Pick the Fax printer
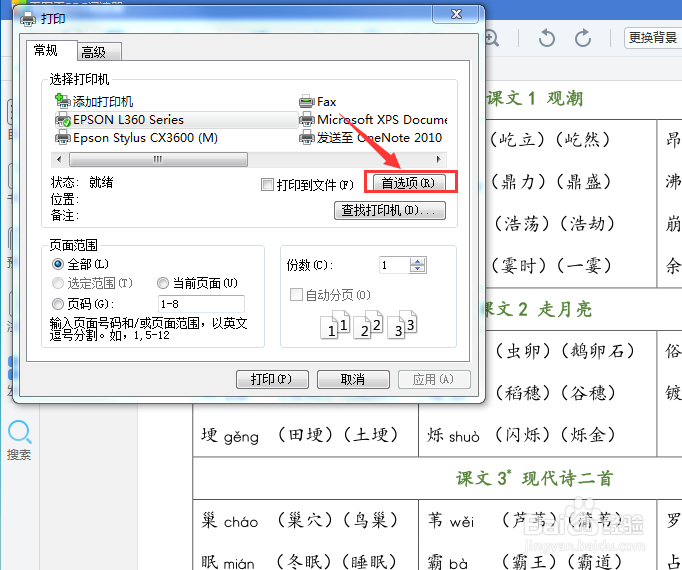Image resolution: width=682 pixels, height=570 pixels. (x=318, y=102)
